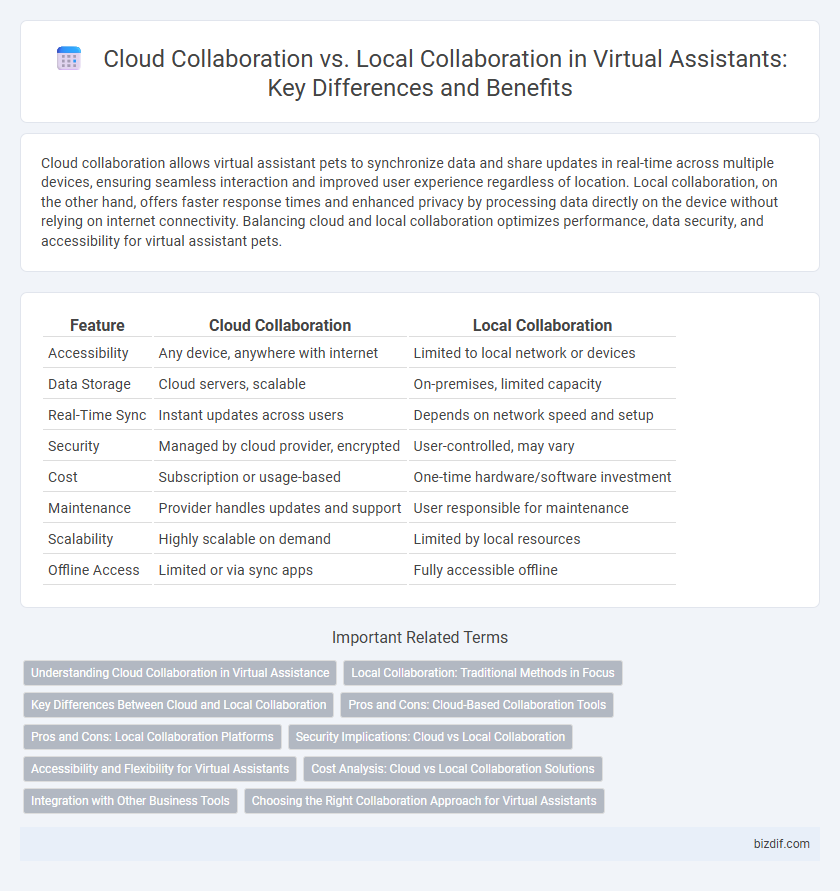Click 'Provider handles updates and support' cell
This screenshot has height=891, width=840.
click(280, 508)
